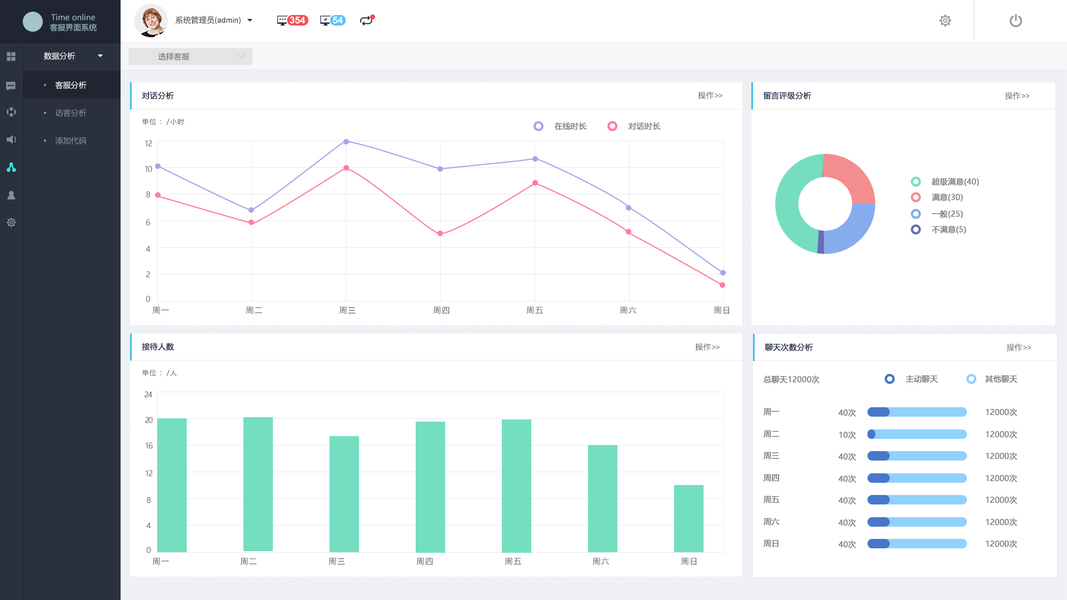Click the power logout icon
The height and width of the screenshot is (600, 1067).
(x=1015, y=20)
